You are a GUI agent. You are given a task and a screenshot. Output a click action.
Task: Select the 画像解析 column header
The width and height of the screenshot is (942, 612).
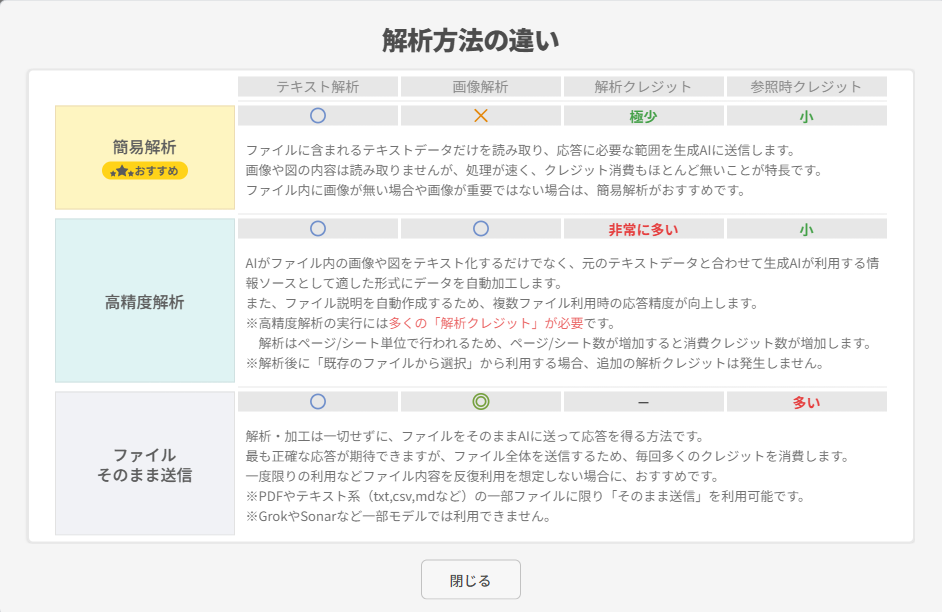tap(481, 86)
